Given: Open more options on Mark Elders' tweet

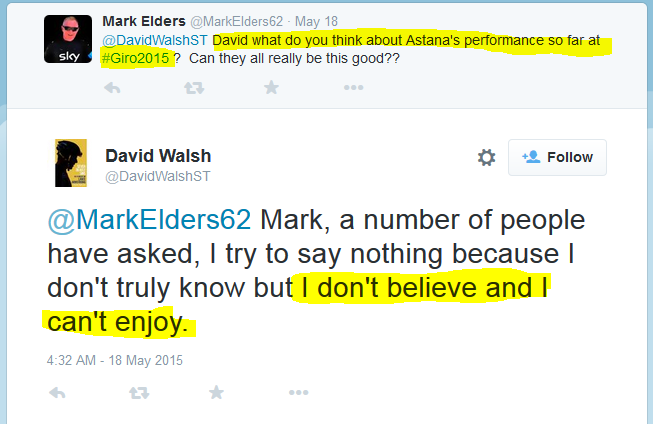Looking at the screenshot, I should coord(353,88).
